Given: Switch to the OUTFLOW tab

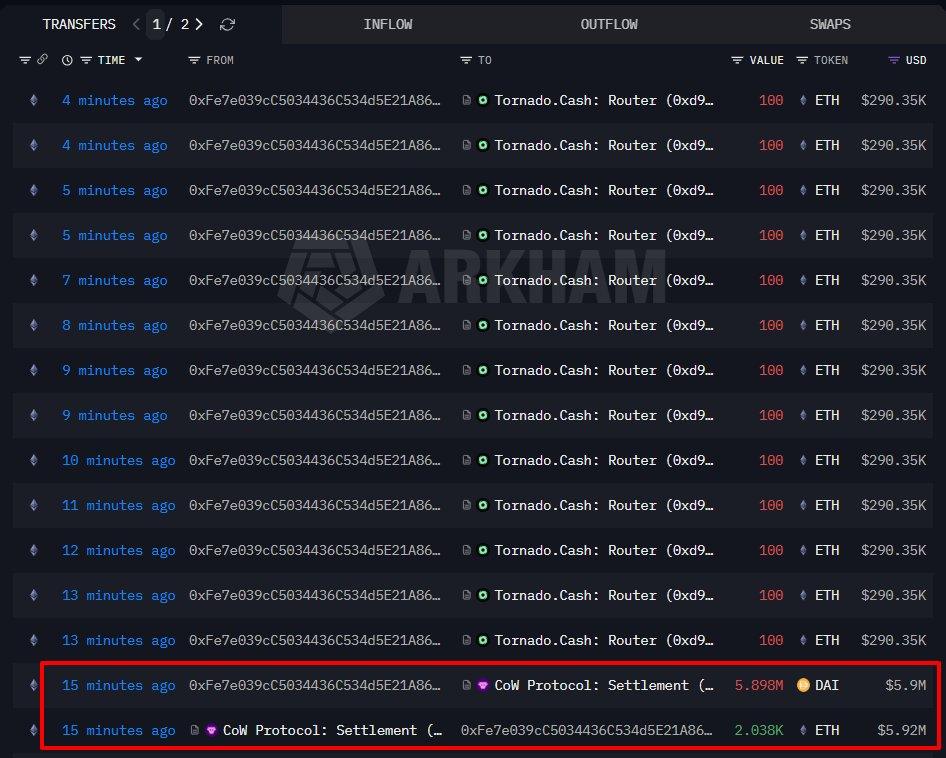Looking at the screenshot, I should pyautogui.click(x=609, y=24).
